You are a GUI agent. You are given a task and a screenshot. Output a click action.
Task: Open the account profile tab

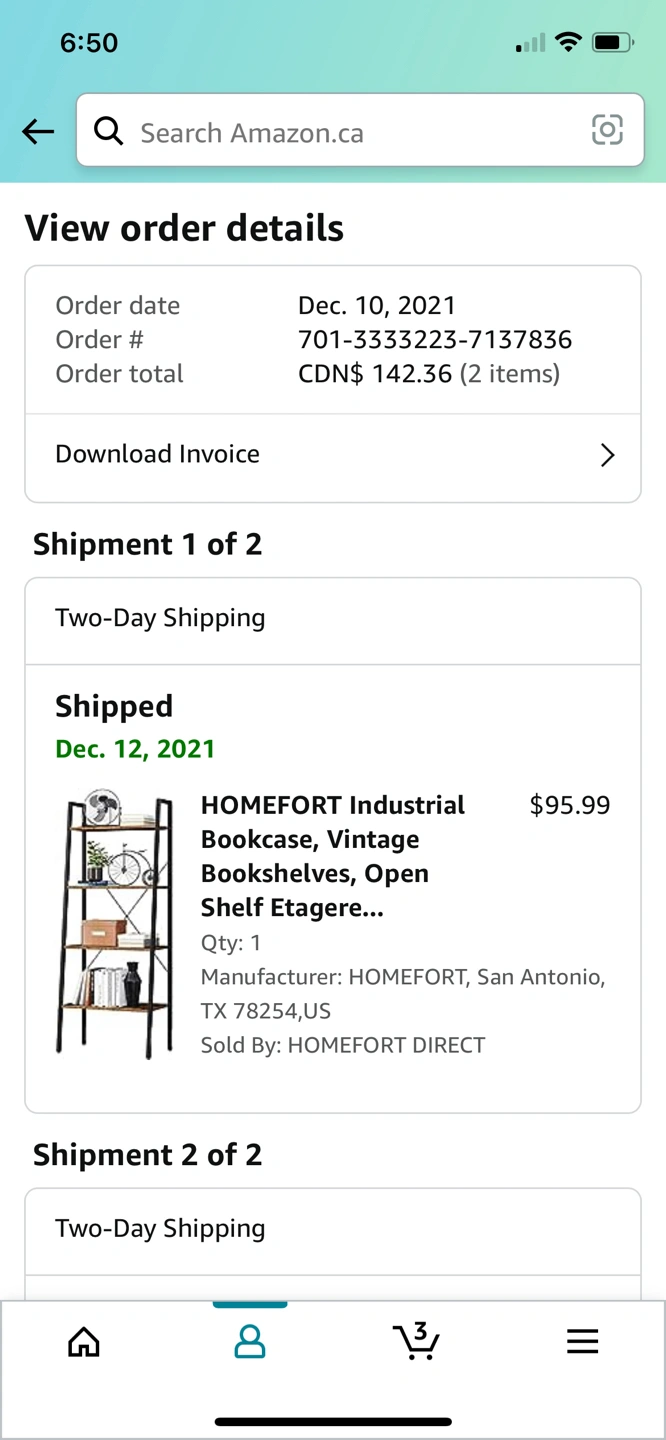tap(250, 1341)
